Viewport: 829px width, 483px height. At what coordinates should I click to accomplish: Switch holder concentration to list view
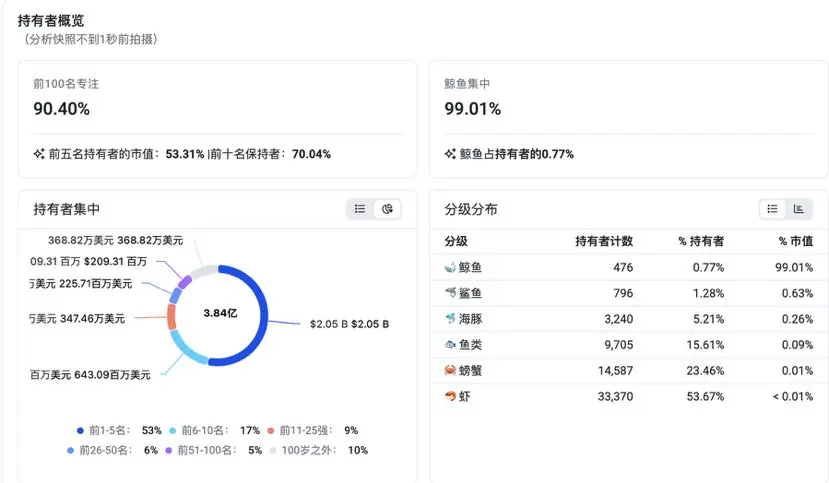pos(360,209)
